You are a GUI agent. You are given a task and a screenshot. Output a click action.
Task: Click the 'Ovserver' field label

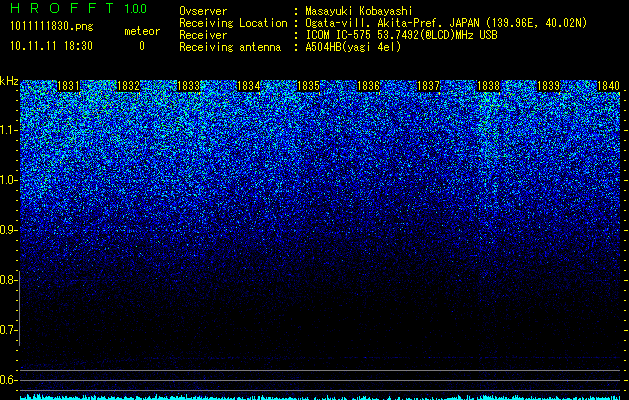[203, 12]
